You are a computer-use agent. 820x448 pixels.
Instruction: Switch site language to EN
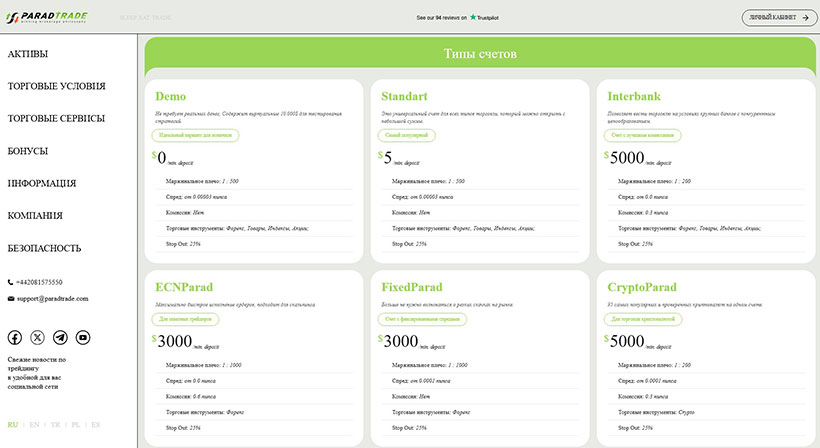[35, 425]
